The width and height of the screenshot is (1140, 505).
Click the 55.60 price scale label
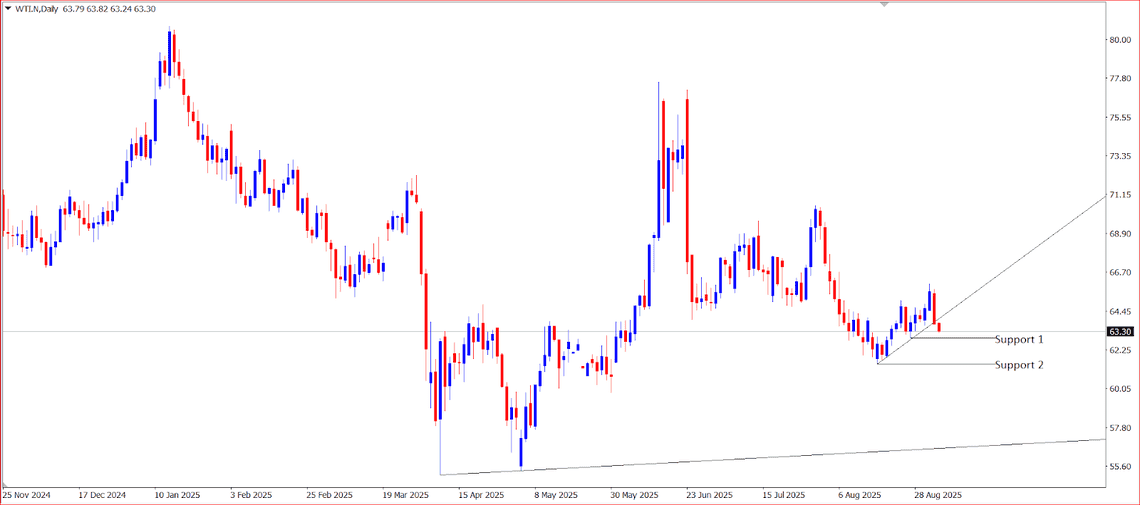pyautogui.click(x=1119, y=467)
